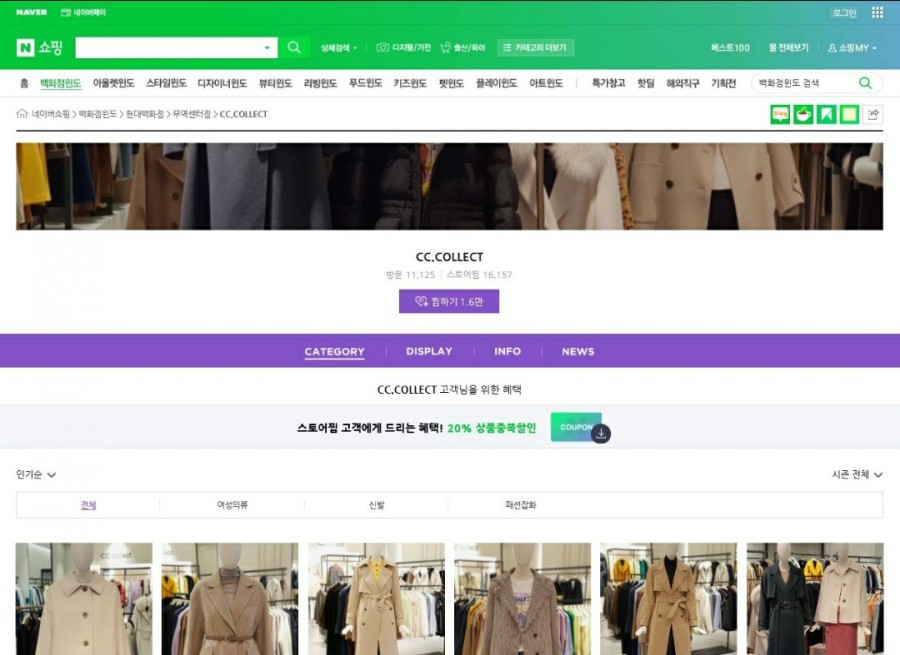Open the Hot Deal tab
Screen dimensions: 900x655
coord(645,83)
